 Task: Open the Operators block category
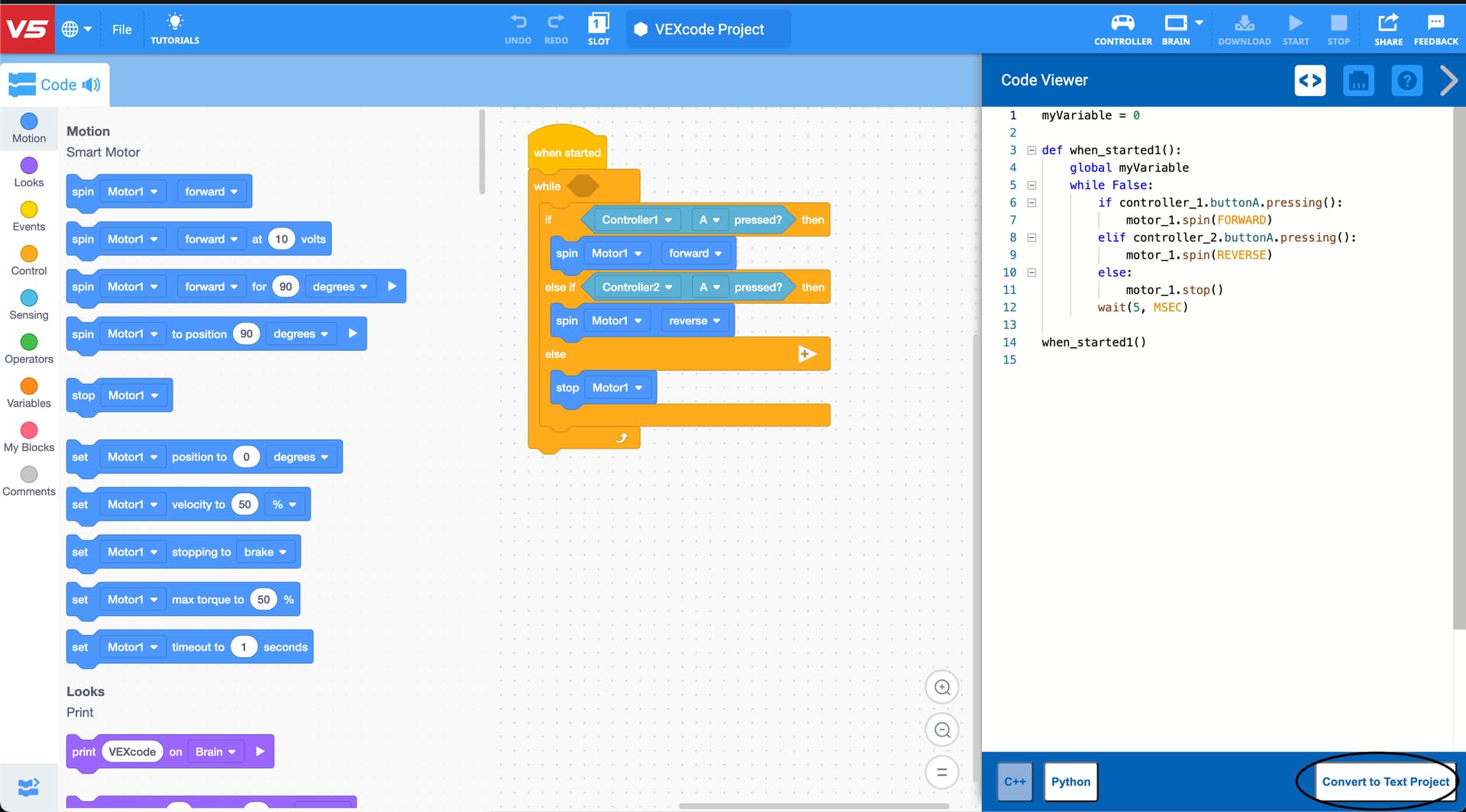[x=29, y=349]
